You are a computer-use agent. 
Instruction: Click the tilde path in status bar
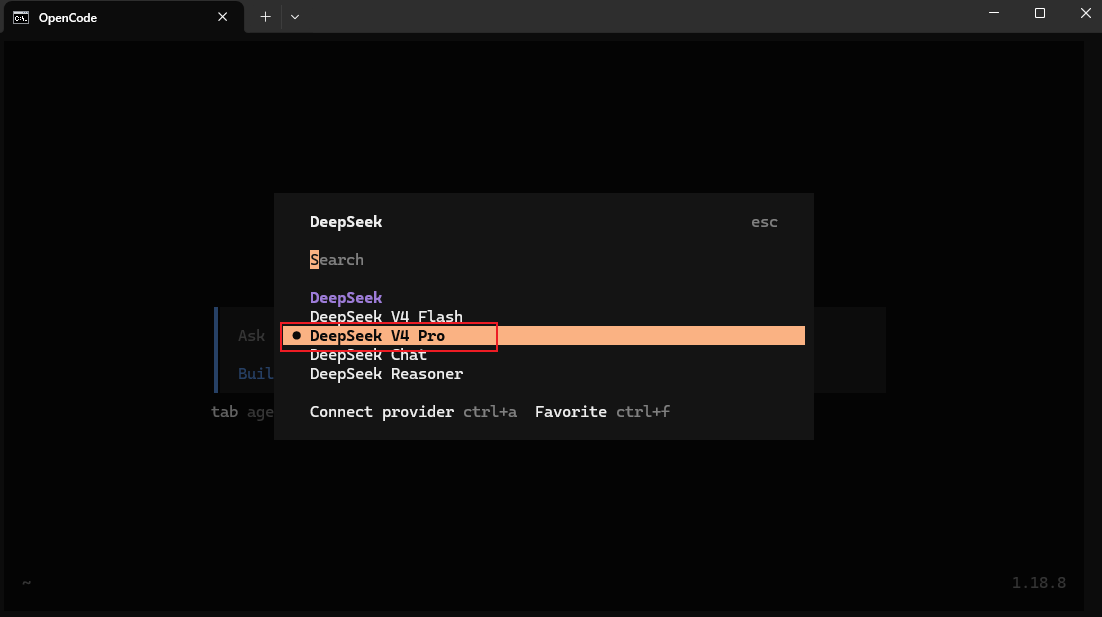coord(27,583)
